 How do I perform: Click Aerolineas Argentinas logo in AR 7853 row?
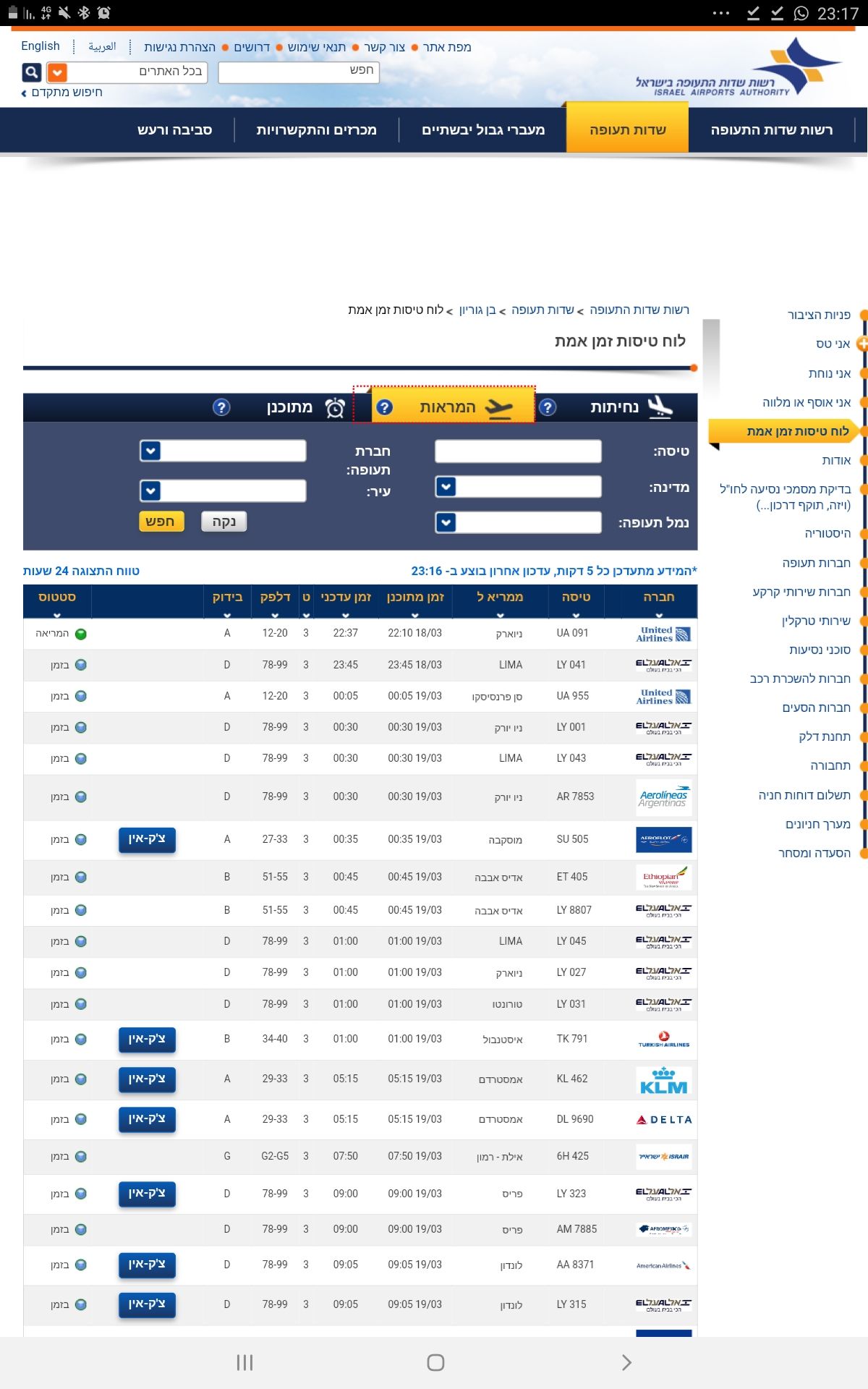click(x=663, y=797)
